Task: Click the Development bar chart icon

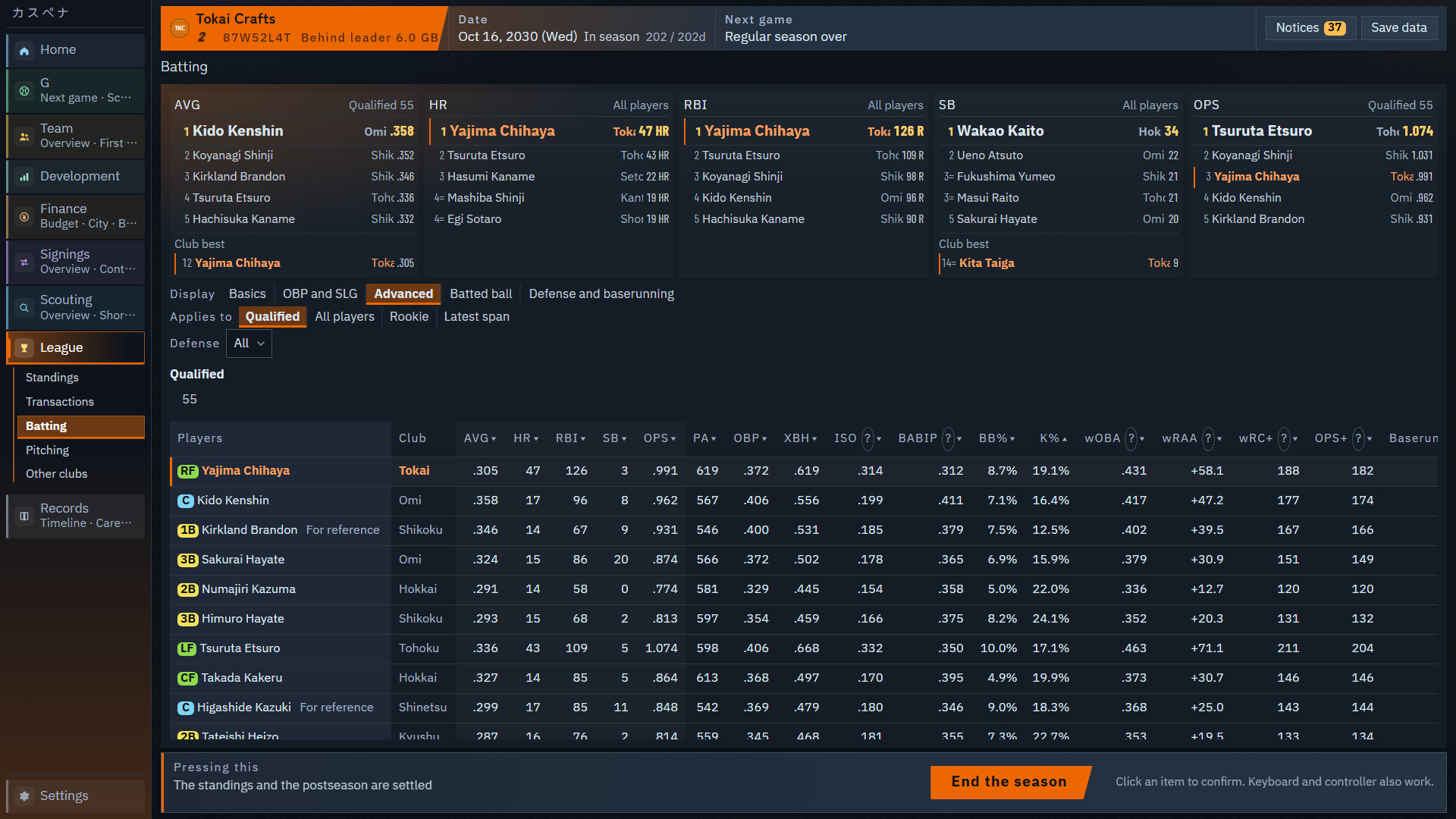Action: pos(24,177)
